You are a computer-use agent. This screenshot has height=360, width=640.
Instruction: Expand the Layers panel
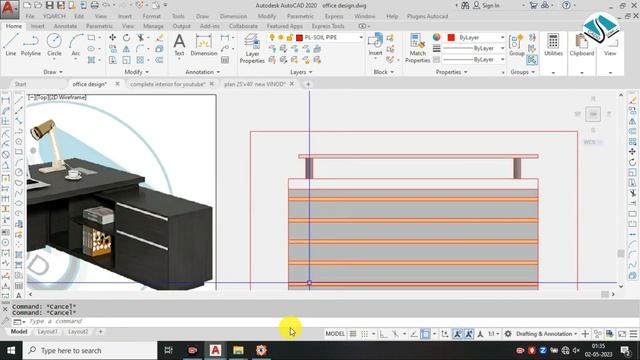click(301, 72)
